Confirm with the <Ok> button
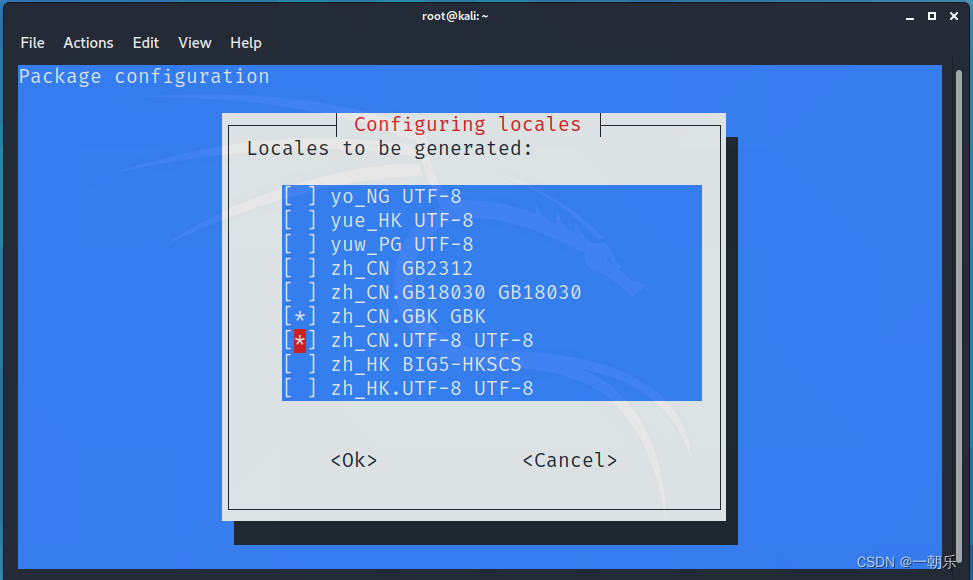Screen dimensions: 973x580 pyautogui.click(x=354, y=460)
